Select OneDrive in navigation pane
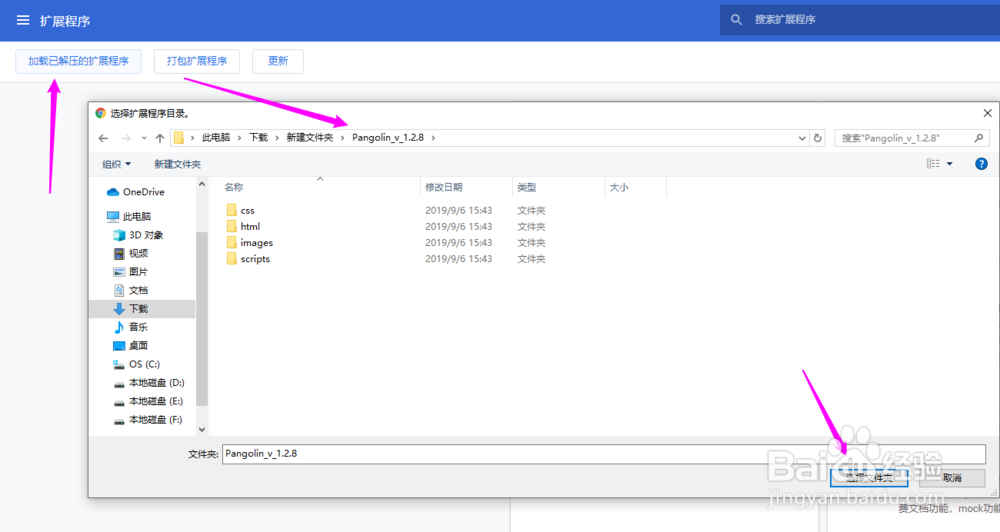 click(x=135, y=192)
